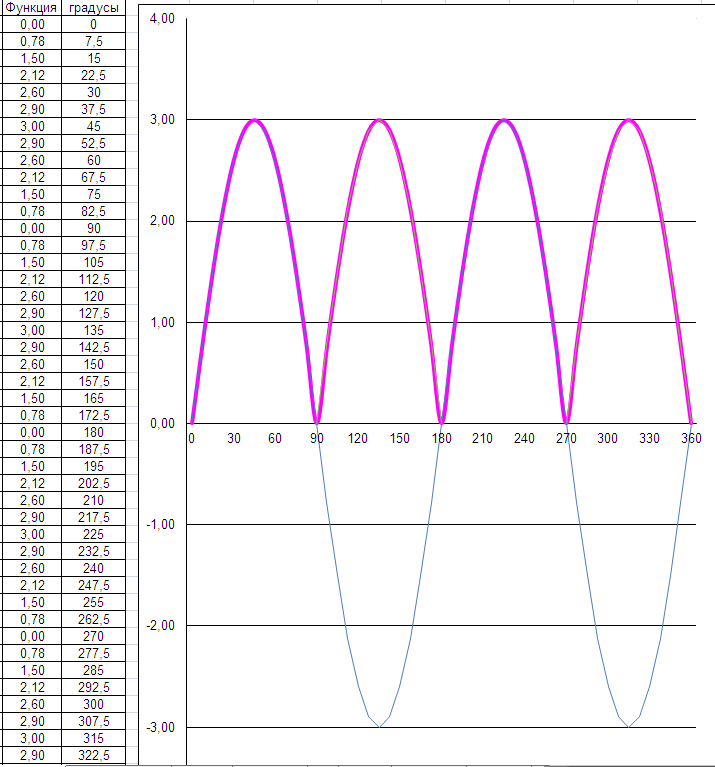This screenshot has height=767, width=715.
Task: Click the cell containing 247,5
Action: click(93, 586)
